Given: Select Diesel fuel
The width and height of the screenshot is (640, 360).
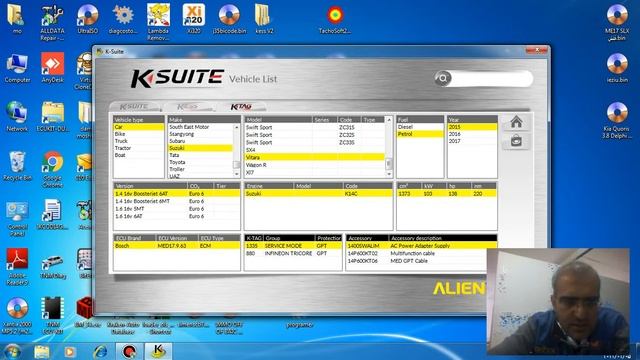Looking at the screenshot, I should coord(420,127).
